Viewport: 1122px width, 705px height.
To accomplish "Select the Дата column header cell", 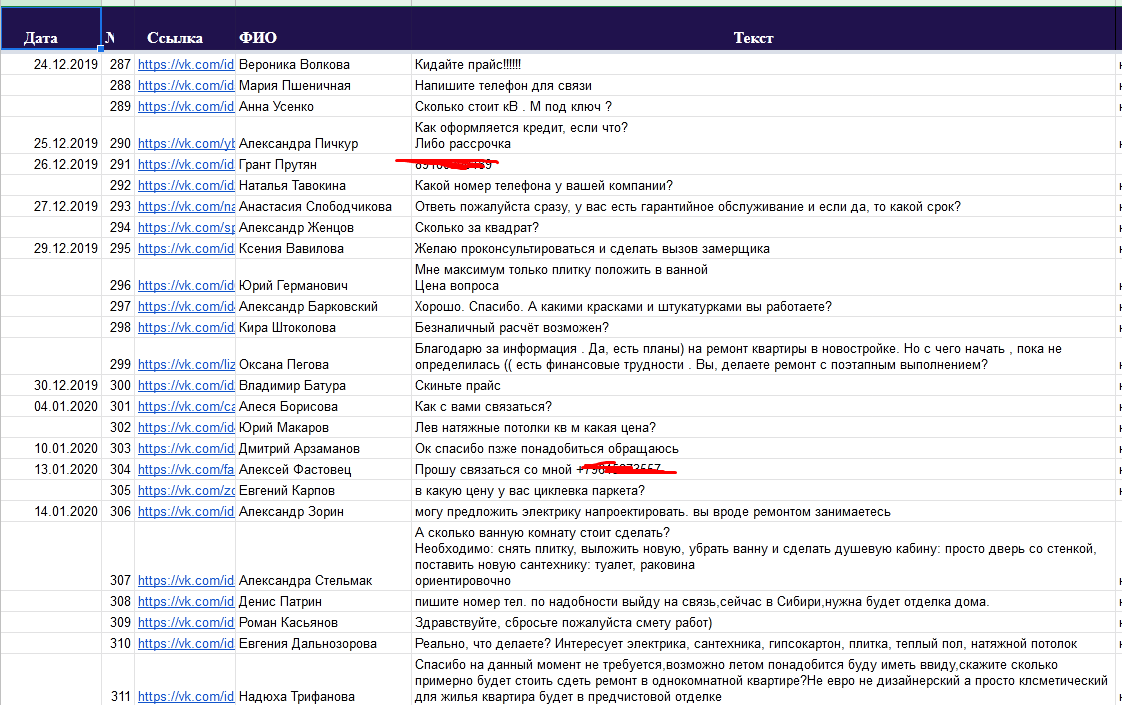I will (x=51, y=29).
